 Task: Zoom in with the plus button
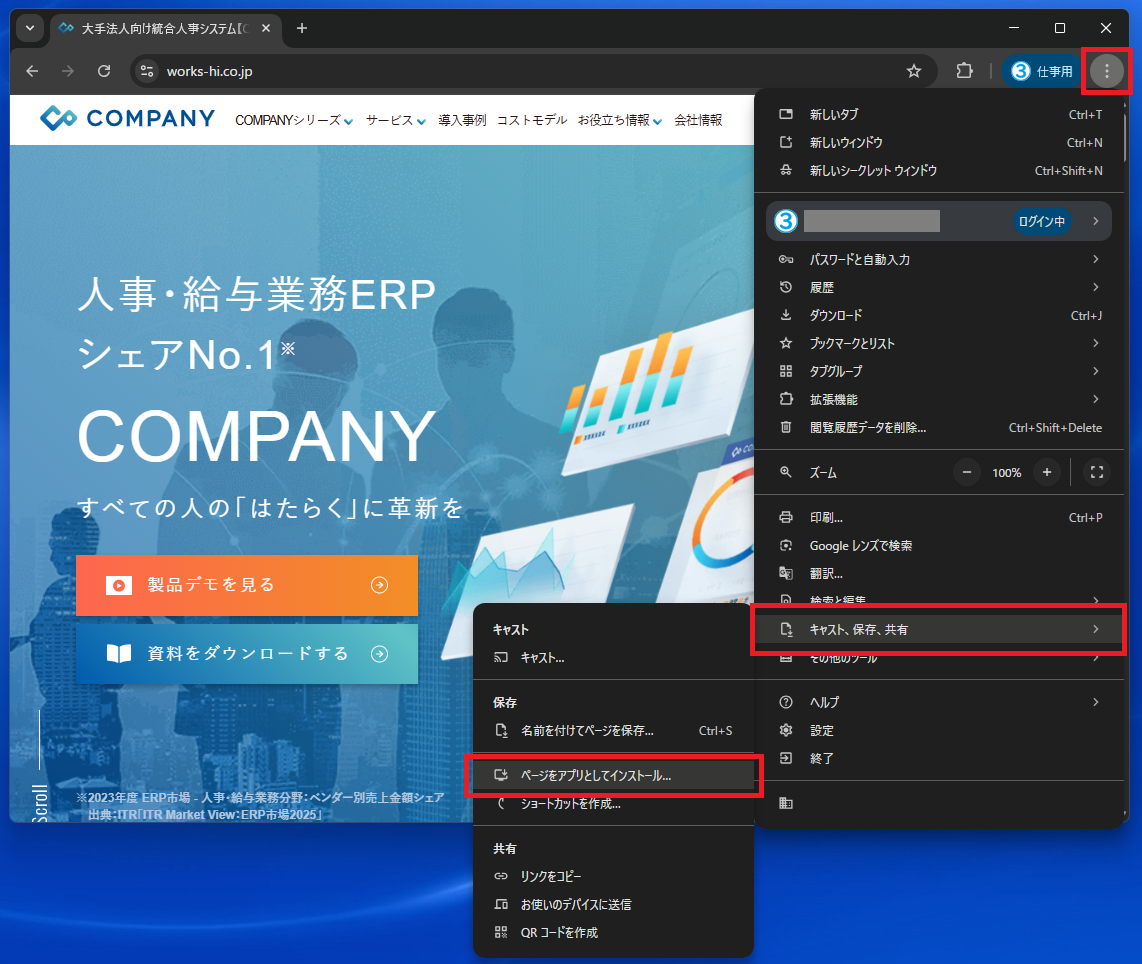click(1046, 472)
